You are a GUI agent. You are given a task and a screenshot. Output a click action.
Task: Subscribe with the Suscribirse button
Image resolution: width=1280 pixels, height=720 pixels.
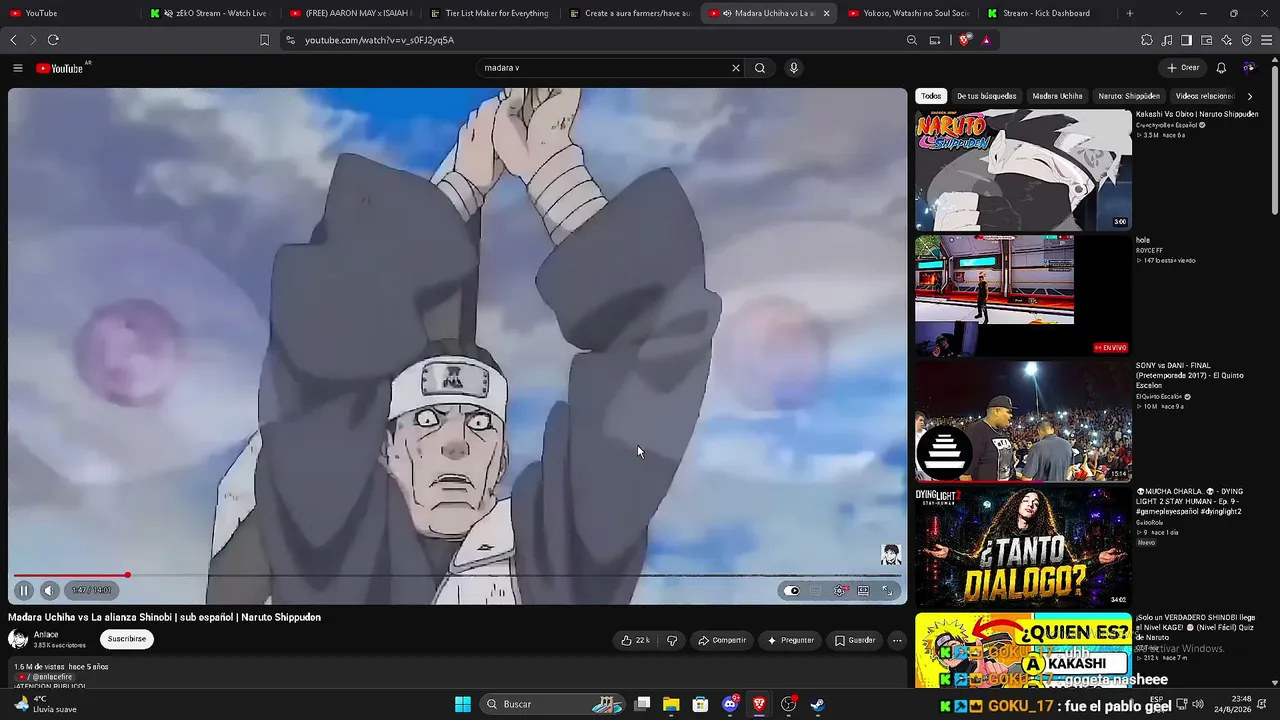[x=127, y=639]
